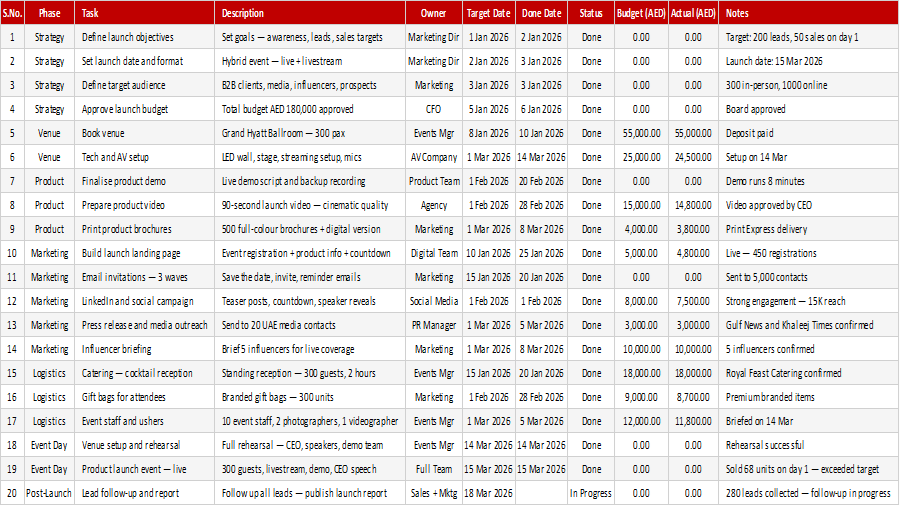Select '280 leads collected' note cell
The width and height of the screenshot is (900, 529).
point(808,493)
